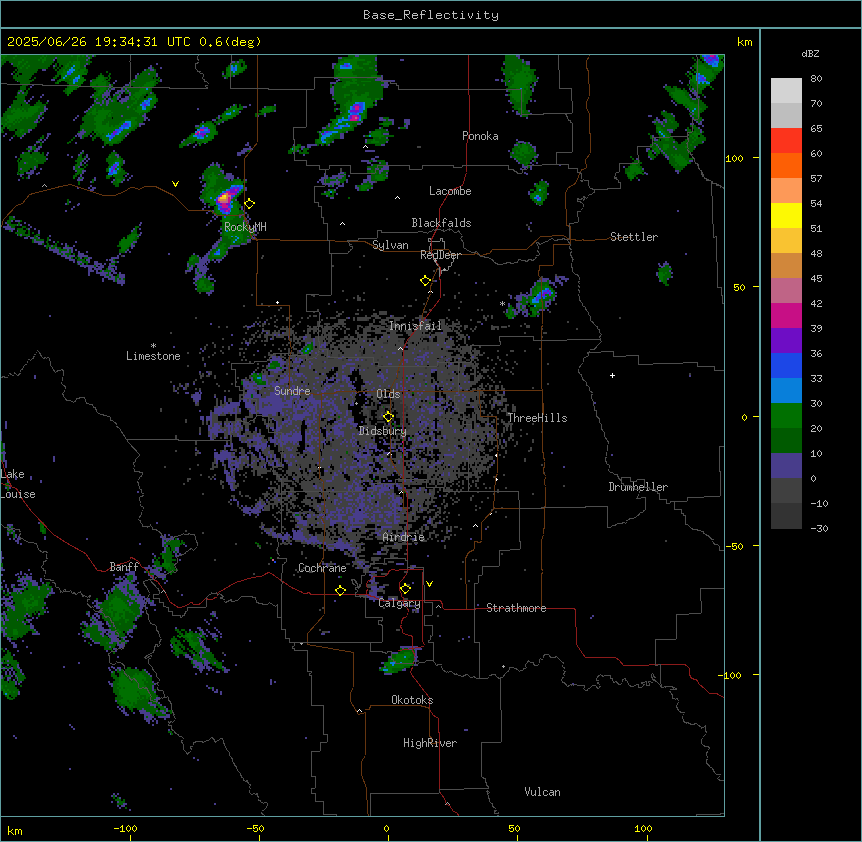Click the Calgary city label
Screen dimensions: 862x842
pyautogui.click(x=399, y=603)
